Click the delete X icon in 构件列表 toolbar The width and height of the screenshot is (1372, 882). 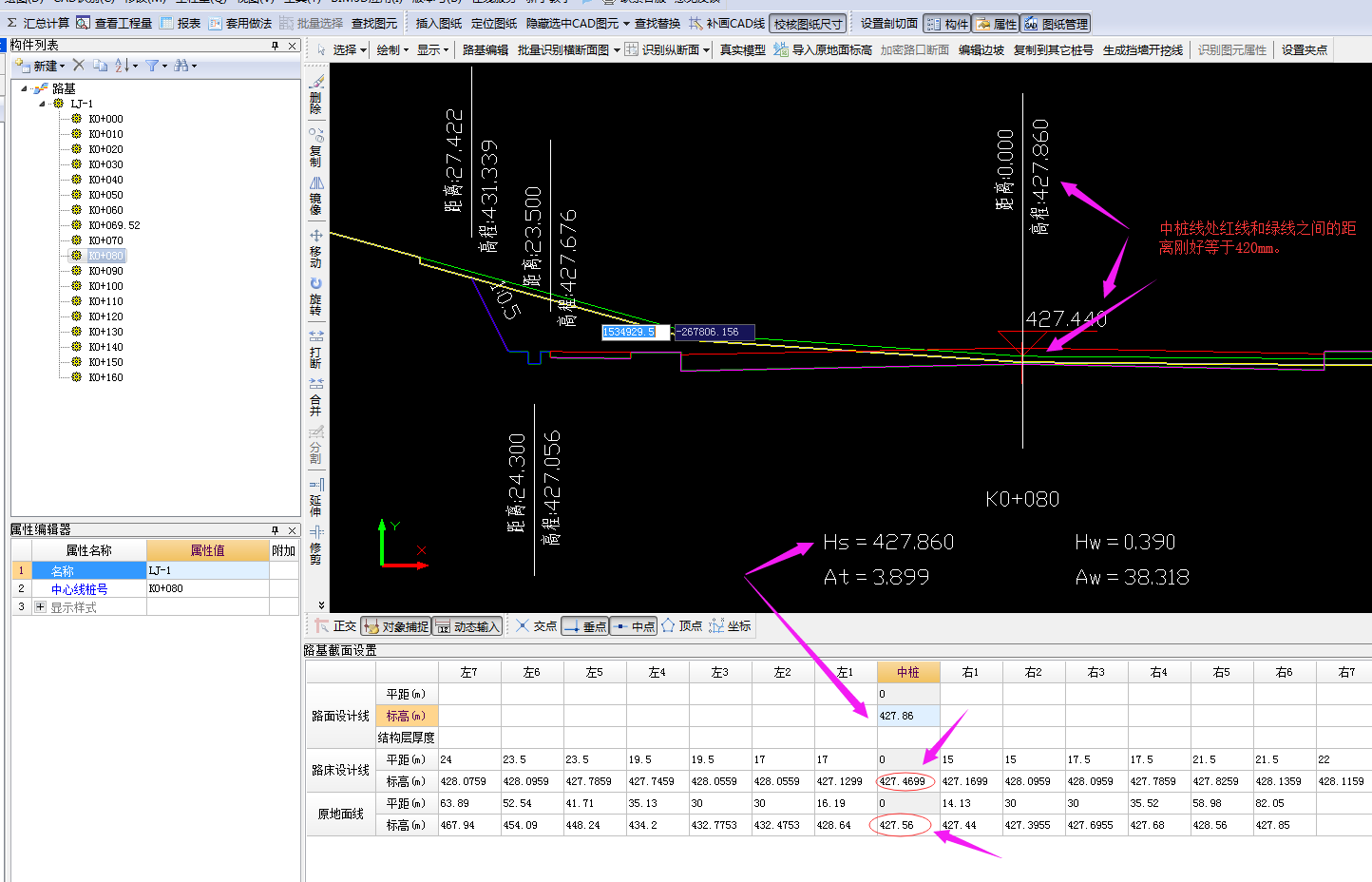pyautogui.click(x=79, y=65)
